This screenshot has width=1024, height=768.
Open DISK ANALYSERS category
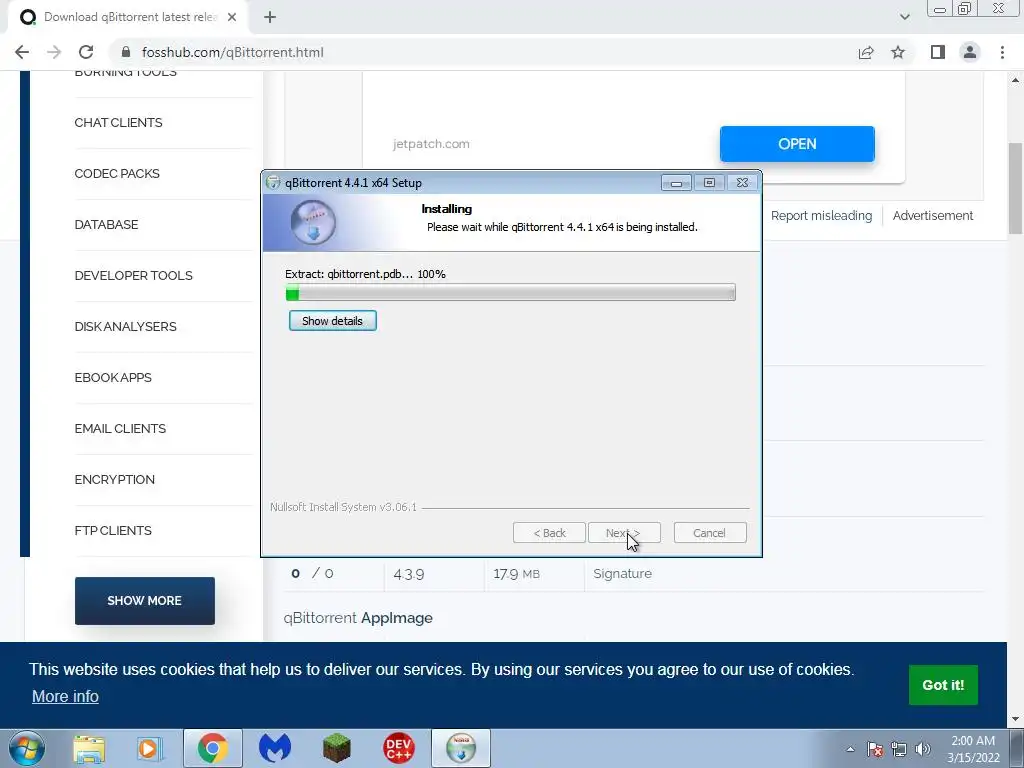point(125,327)
